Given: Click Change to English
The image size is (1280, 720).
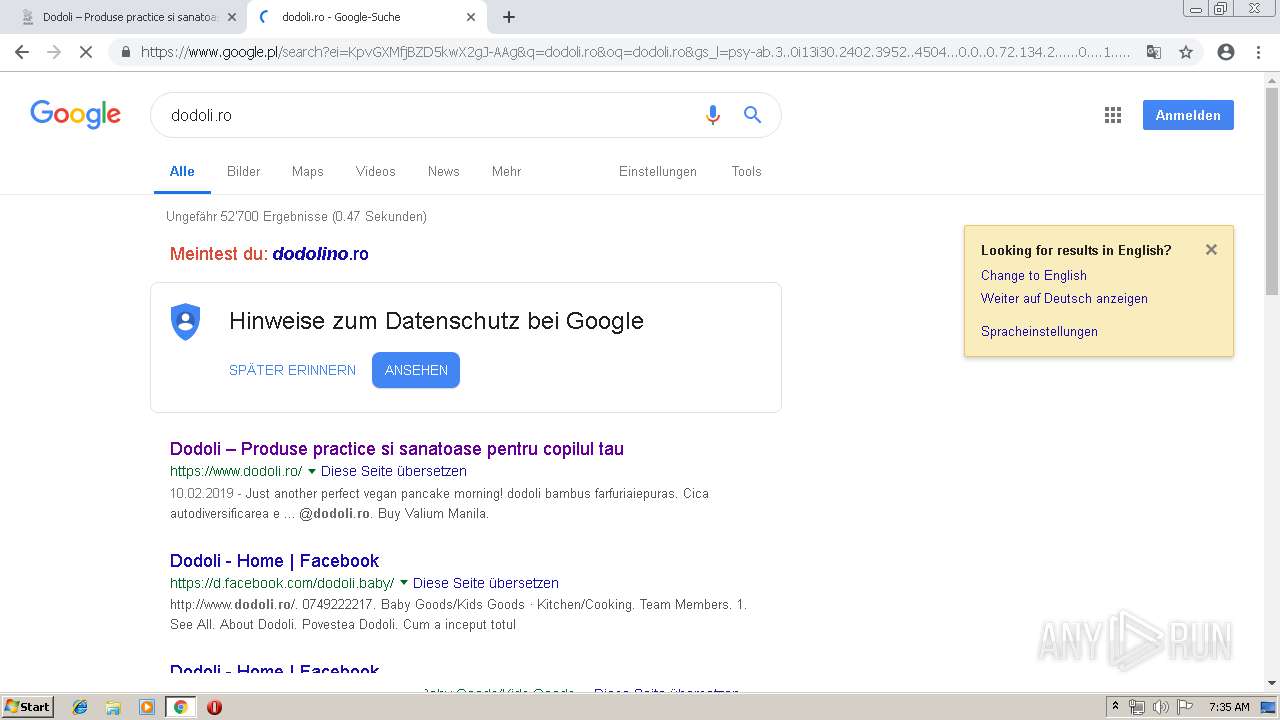Looking at the screenshot, I should click(x=1034, y=275).
